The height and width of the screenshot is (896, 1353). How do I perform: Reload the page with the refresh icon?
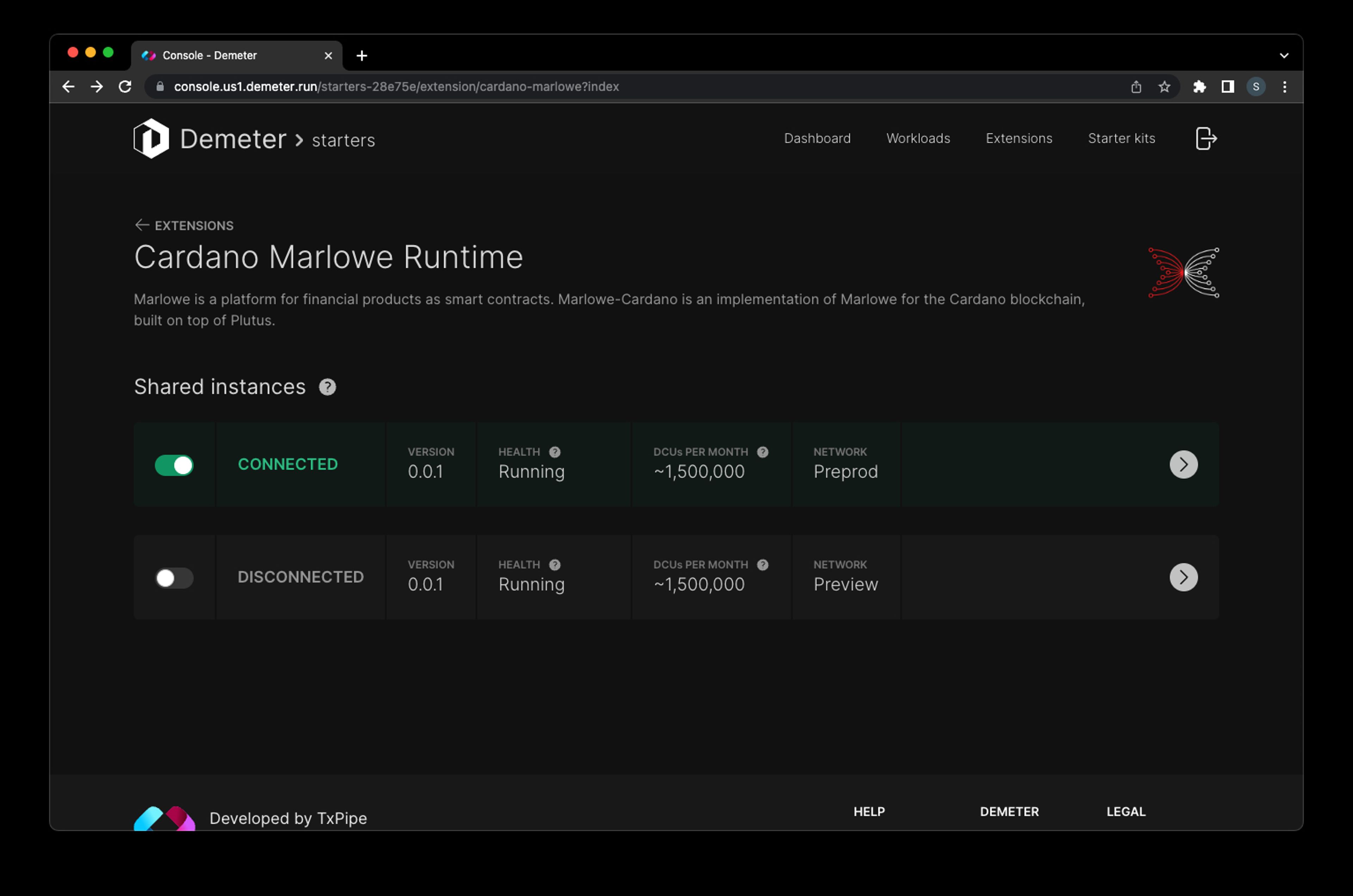pos(125,87)
